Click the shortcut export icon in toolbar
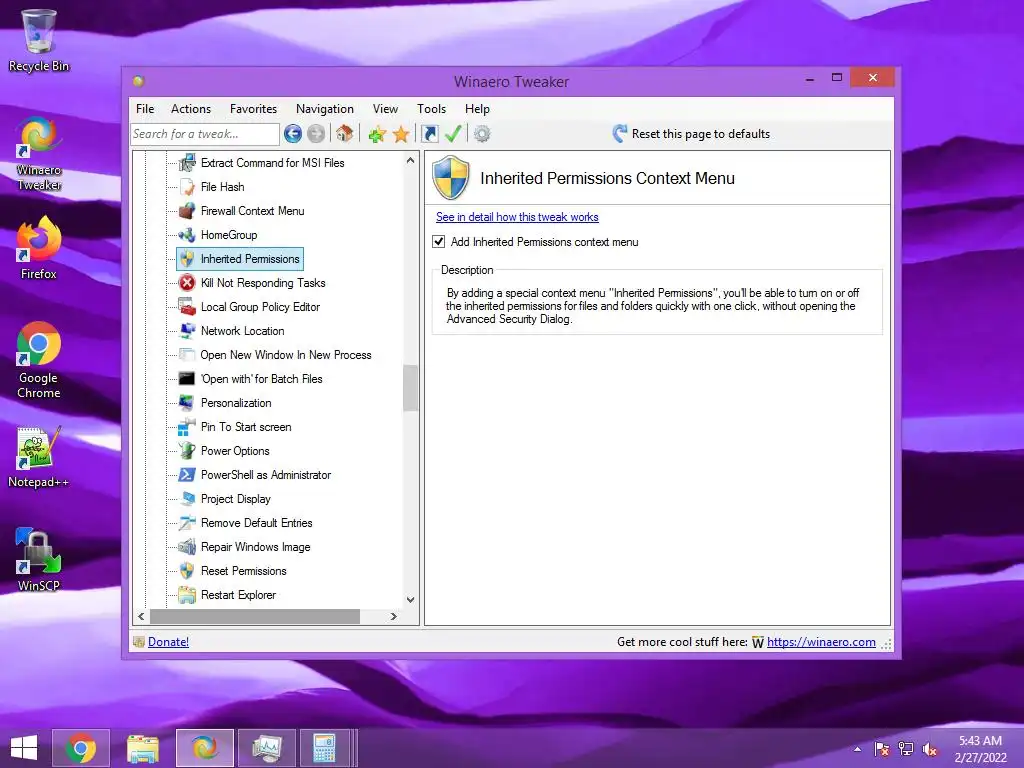Viewport: 1024px width, 768px height. point(430,134)
